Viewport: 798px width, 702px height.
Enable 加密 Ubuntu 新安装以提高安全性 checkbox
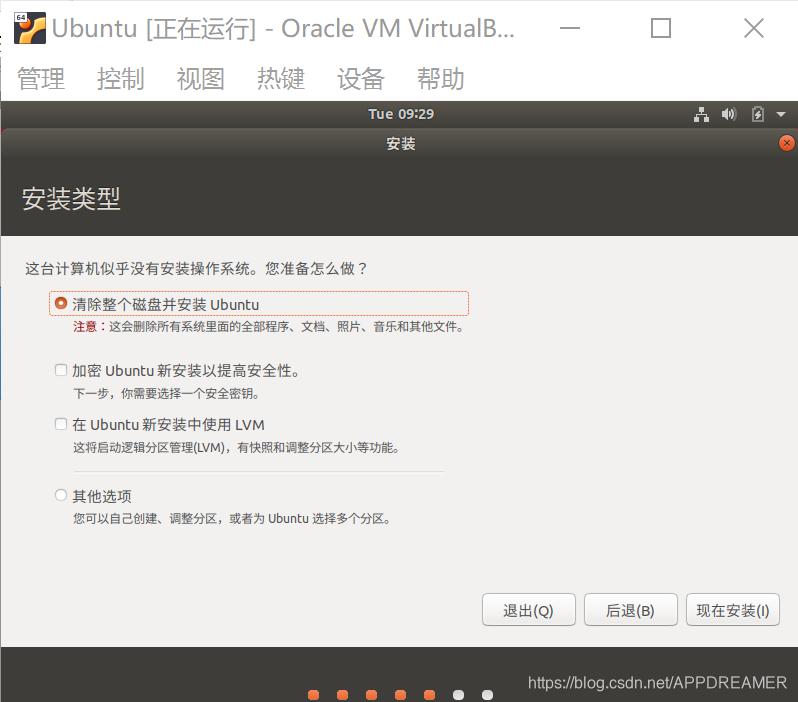click(61, 370)
